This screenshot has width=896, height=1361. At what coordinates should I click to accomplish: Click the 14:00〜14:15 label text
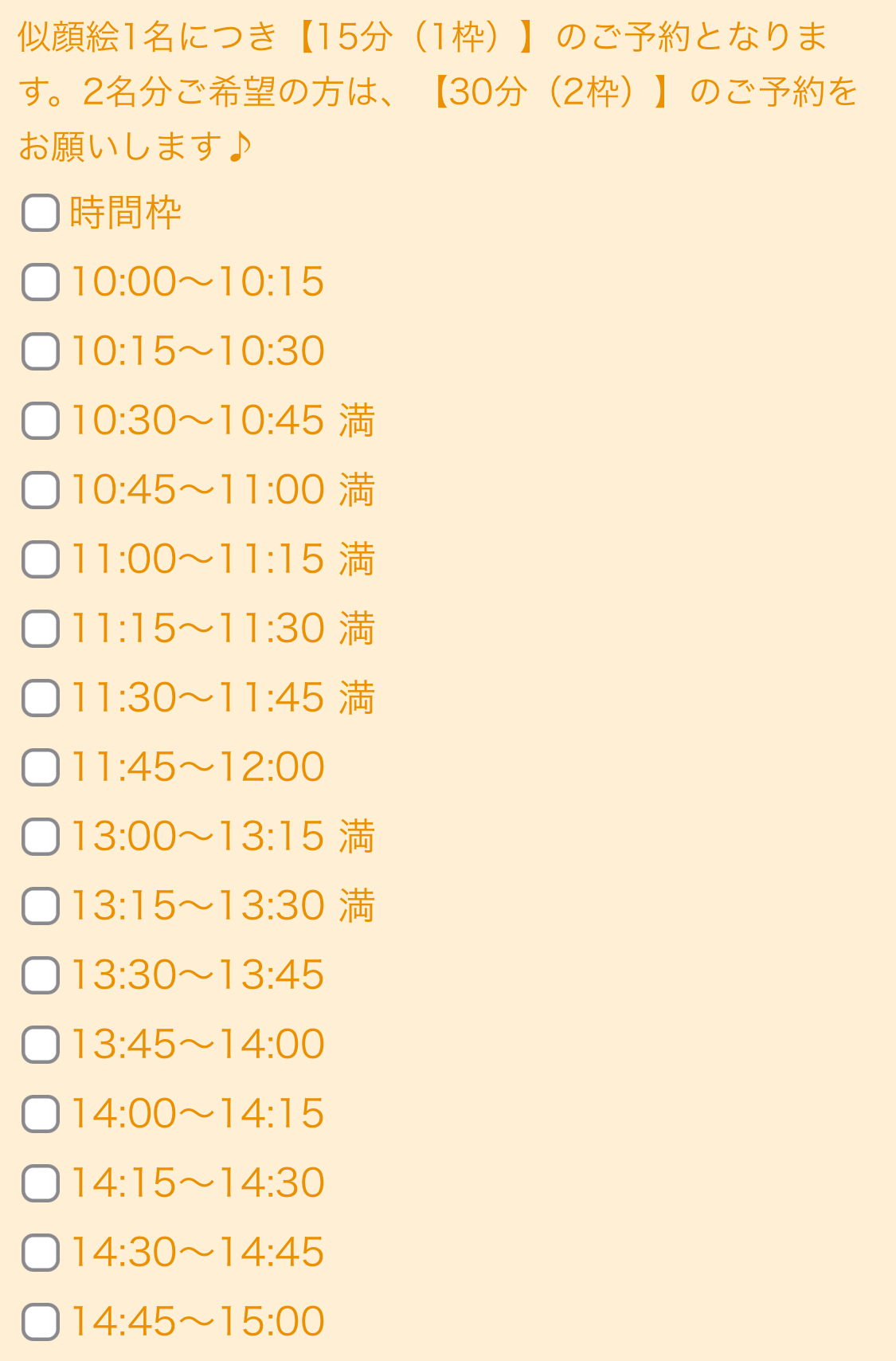[198, 1114]
